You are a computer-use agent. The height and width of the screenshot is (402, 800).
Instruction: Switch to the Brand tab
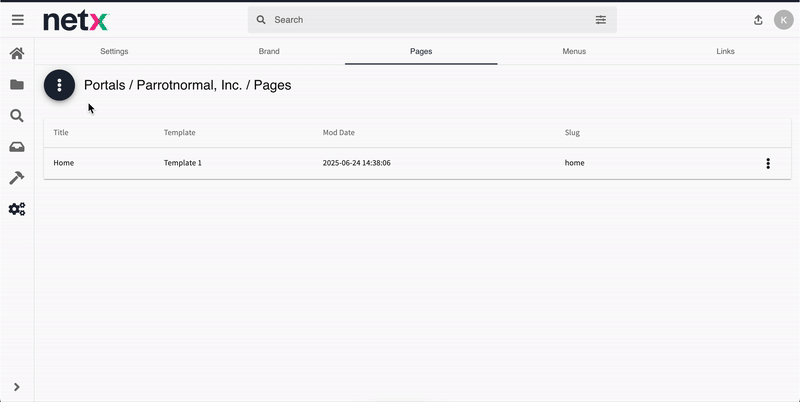[269, 51]
